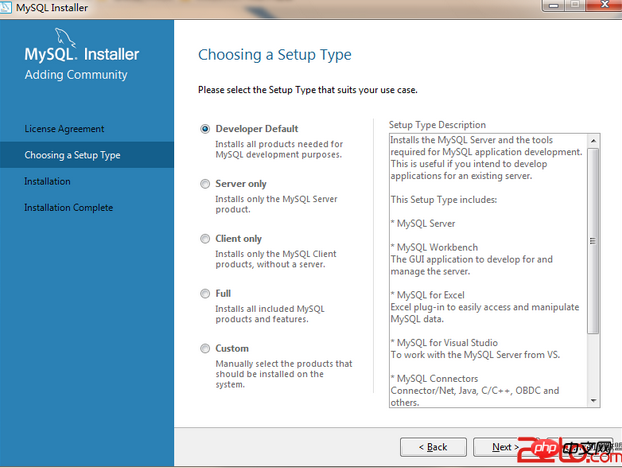This screenshot has height=468, width=622.
Task: Go to the License Agreement step
Action: pyautogui.click(x=64, y=129)
